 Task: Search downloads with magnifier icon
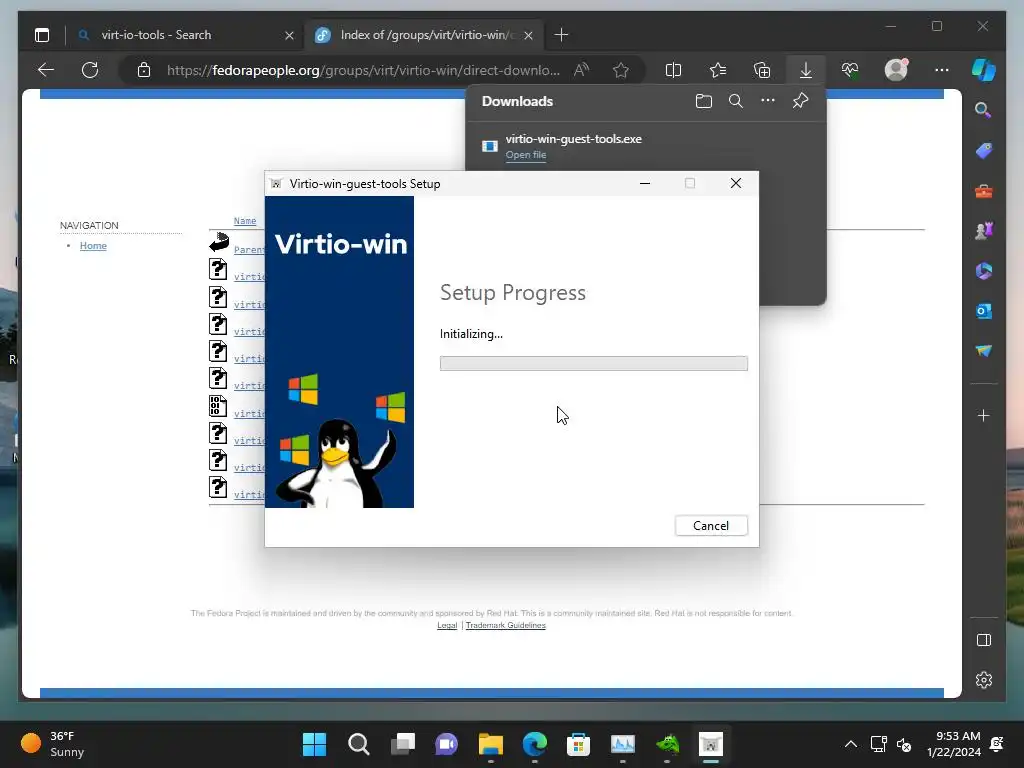pos(735,101)
